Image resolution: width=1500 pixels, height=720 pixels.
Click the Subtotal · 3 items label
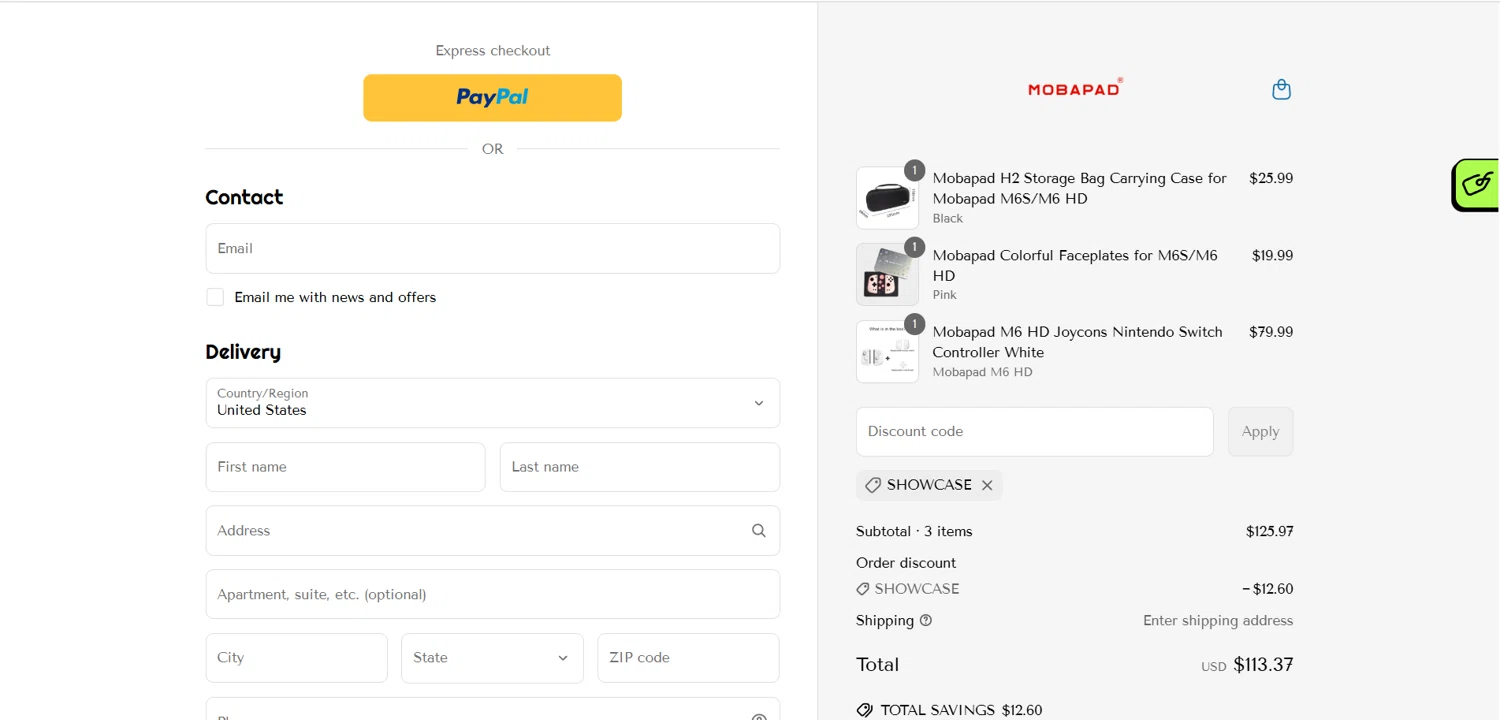(914, 532)
